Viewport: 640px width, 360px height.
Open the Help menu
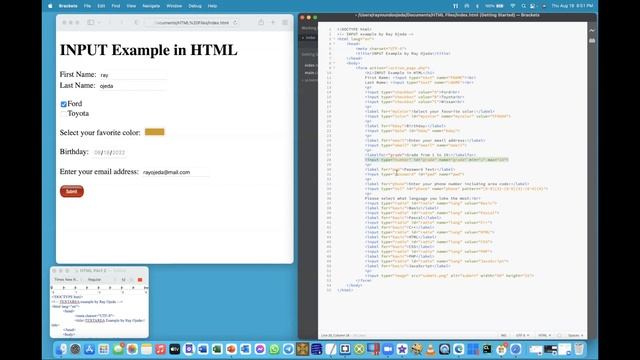[212, 6]
